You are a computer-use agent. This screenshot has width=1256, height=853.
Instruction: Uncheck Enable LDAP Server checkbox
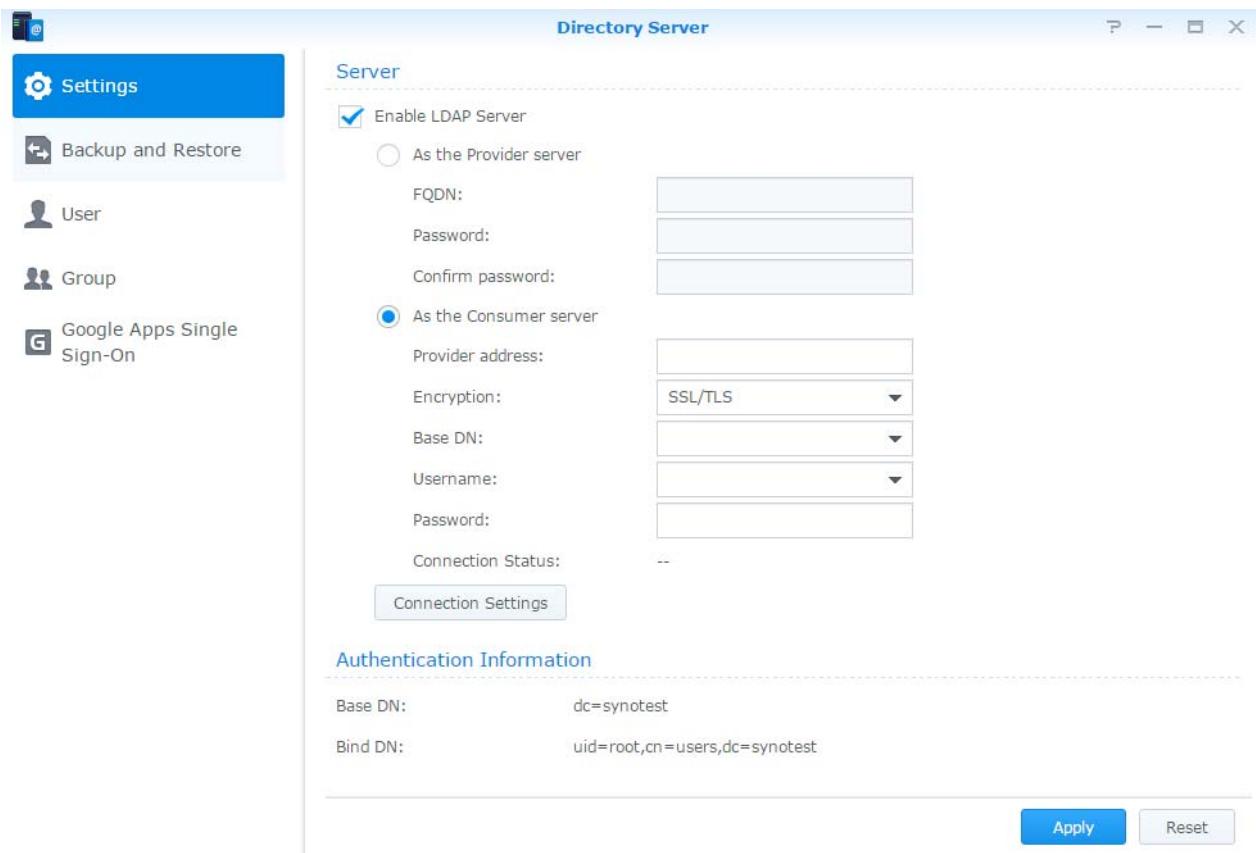point(351,116)
